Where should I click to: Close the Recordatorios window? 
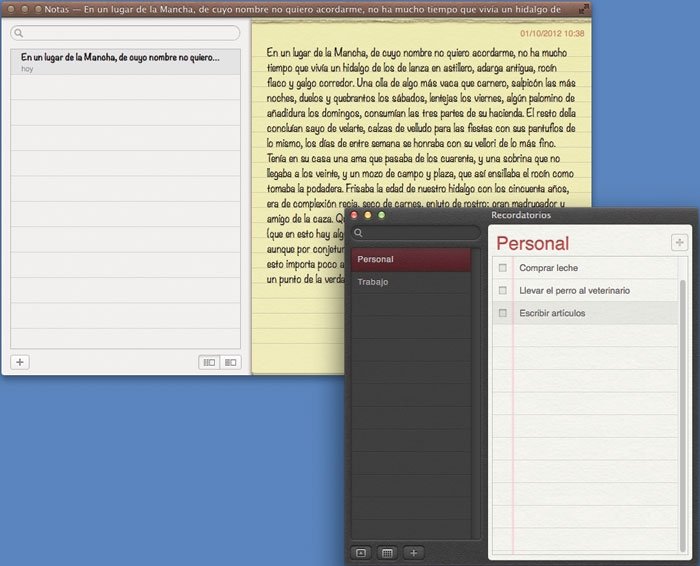click(x=354, y=215)
